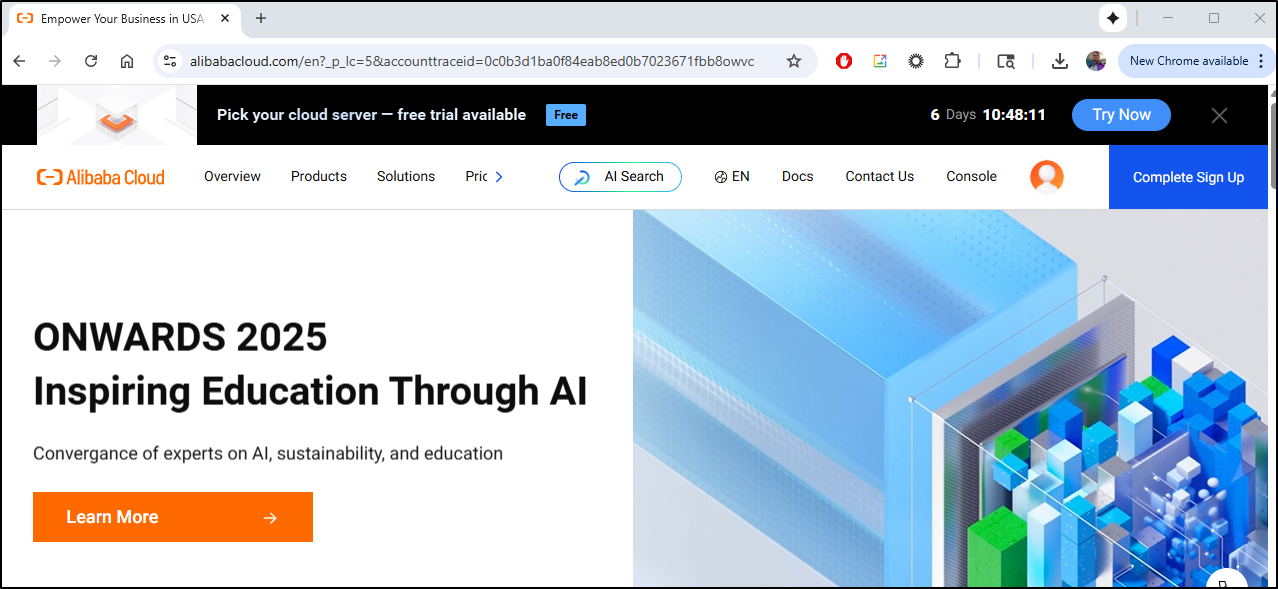The width and height of the screenshot is (1278, 589).
Task: Open the browser Extensions puzzle icon
Action: click(x=952, y=61)
